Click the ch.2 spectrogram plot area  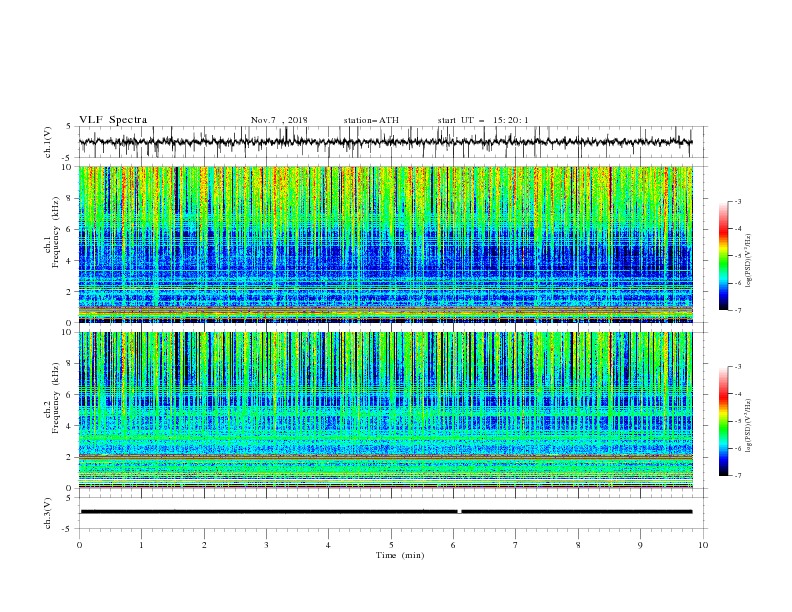385,410
